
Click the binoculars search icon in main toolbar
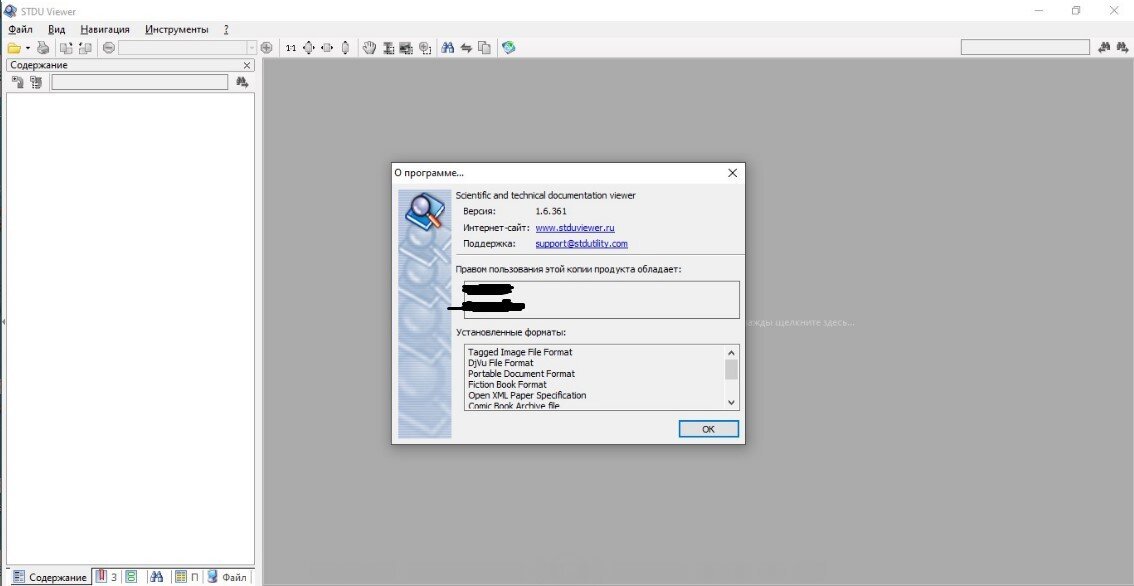click(x=448, y=48)
